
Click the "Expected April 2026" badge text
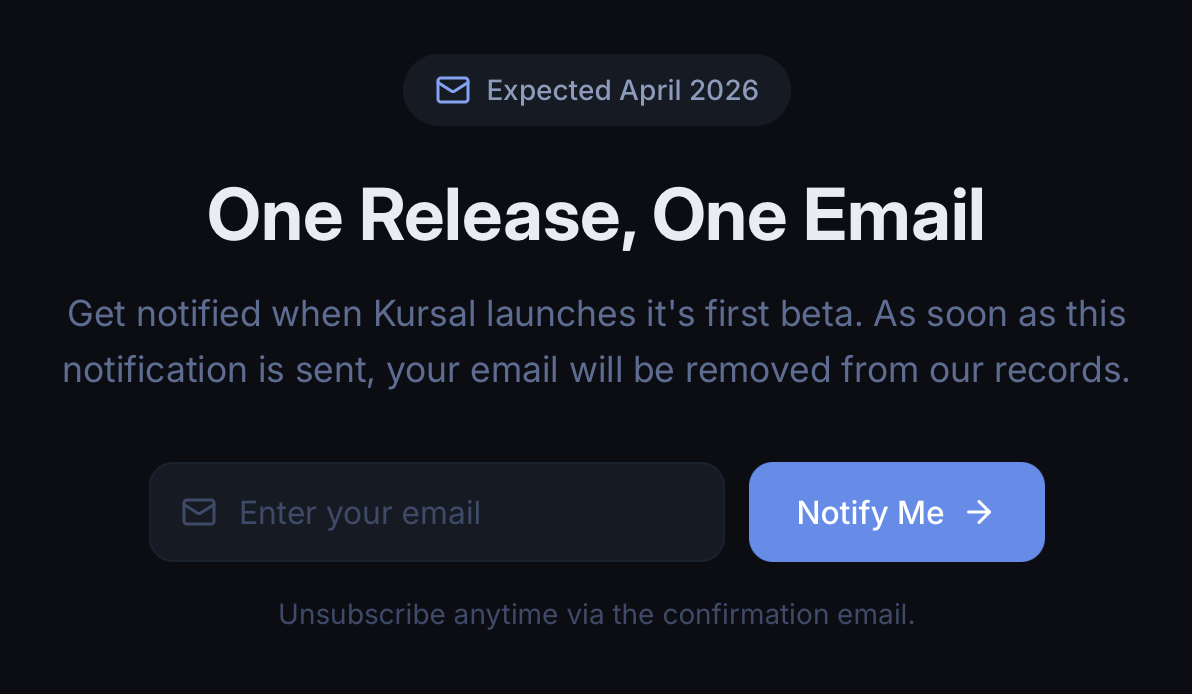pyautogui.click(x=622, y=90)
